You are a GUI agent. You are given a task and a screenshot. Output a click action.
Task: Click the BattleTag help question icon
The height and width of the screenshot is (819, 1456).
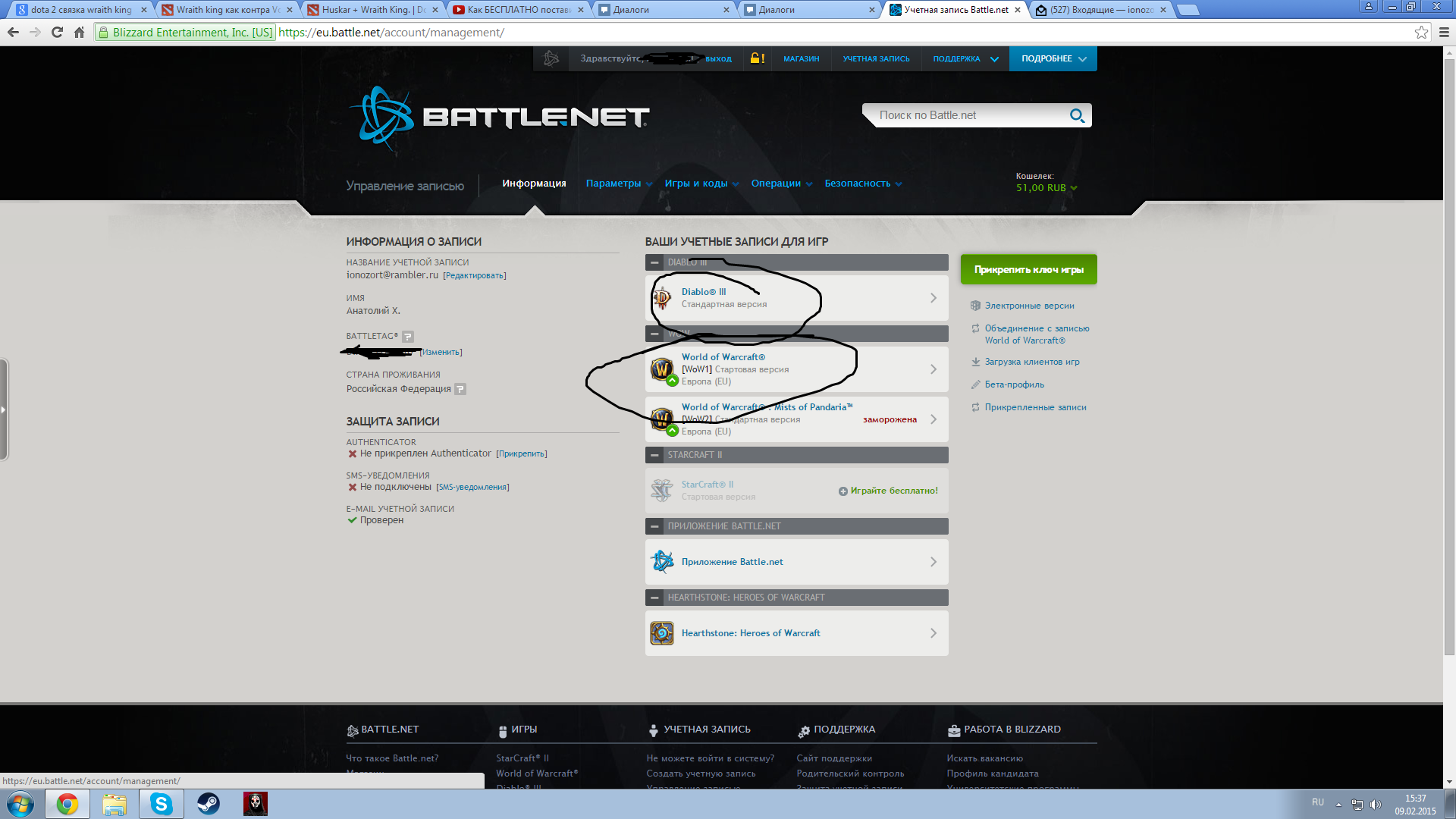408,337
